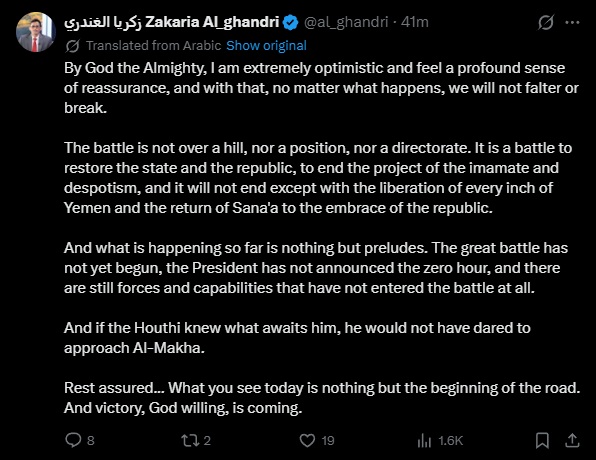Like the post using the heart icon
Image resolution: width=596 pixels, height=460 pixels.
click(307, 440)
